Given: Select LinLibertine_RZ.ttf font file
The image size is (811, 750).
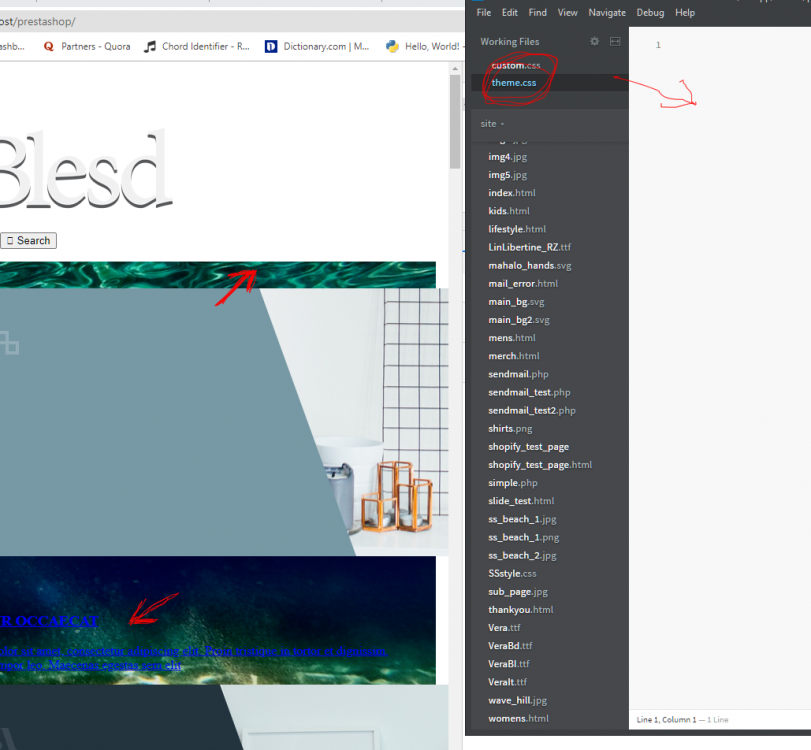Looking at the screenshot, I should [529, 247].
